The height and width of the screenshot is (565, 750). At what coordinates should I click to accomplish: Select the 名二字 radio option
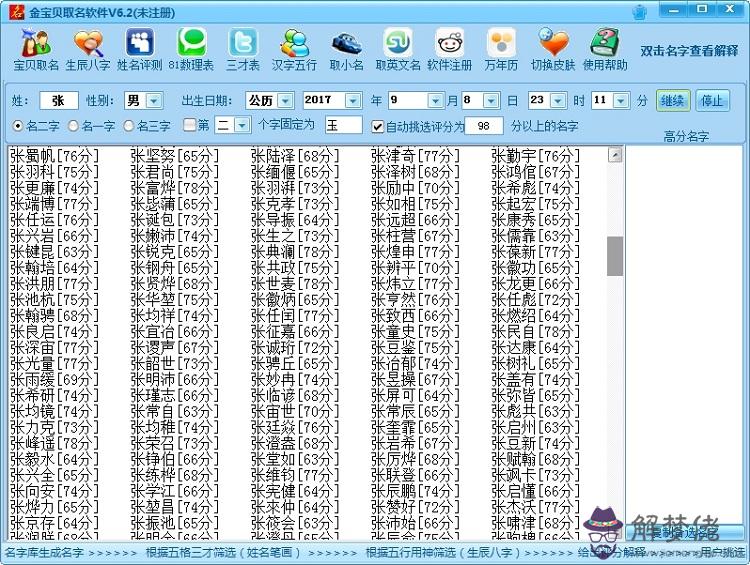36,126
